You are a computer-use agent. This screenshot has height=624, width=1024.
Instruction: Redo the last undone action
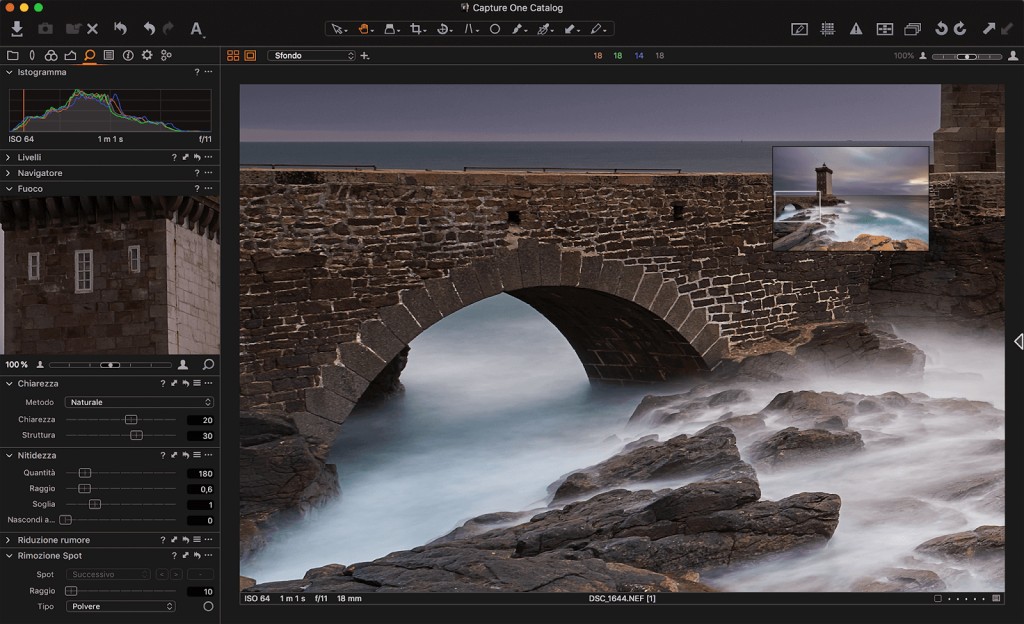(x=168, y=29)
